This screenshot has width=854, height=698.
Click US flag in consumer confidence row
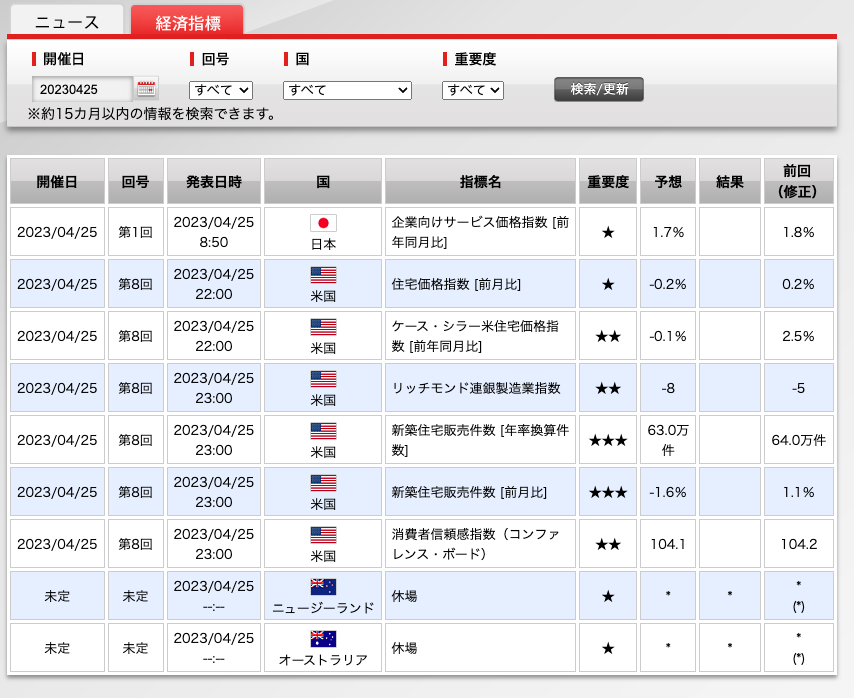323,535
